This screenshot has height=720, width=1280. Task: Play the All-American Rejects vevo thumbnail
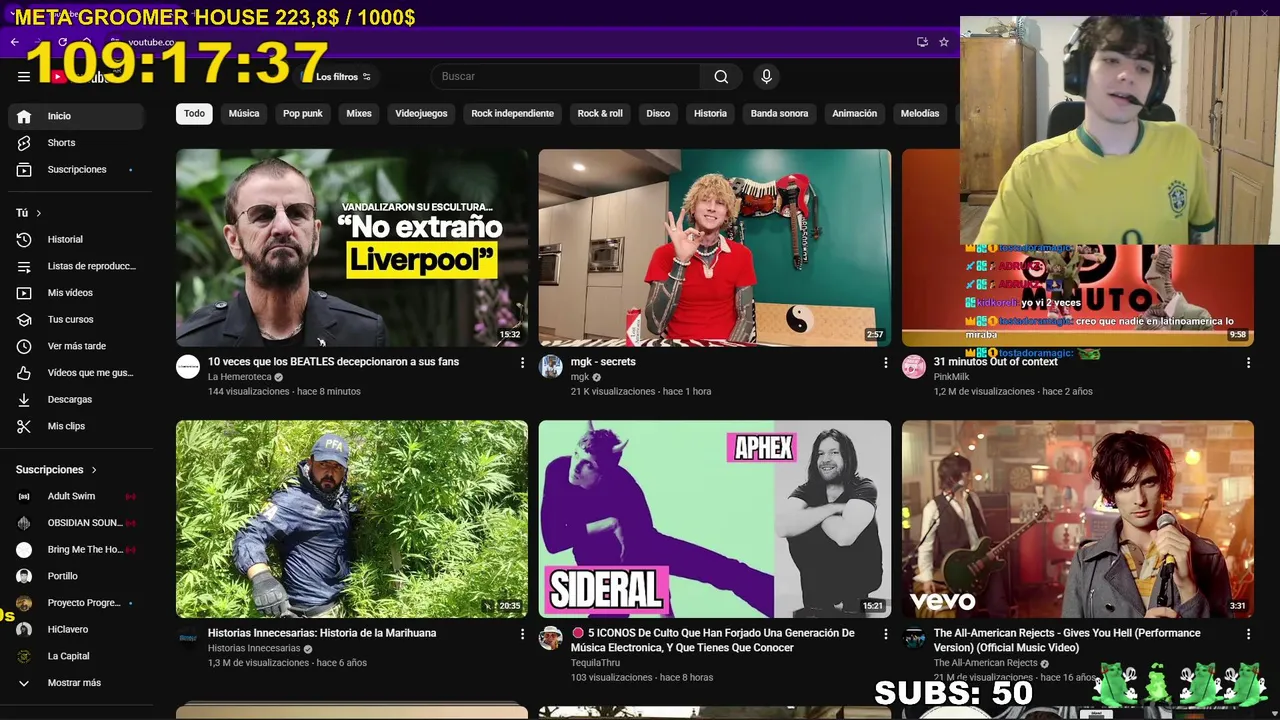coord(1078,519)
